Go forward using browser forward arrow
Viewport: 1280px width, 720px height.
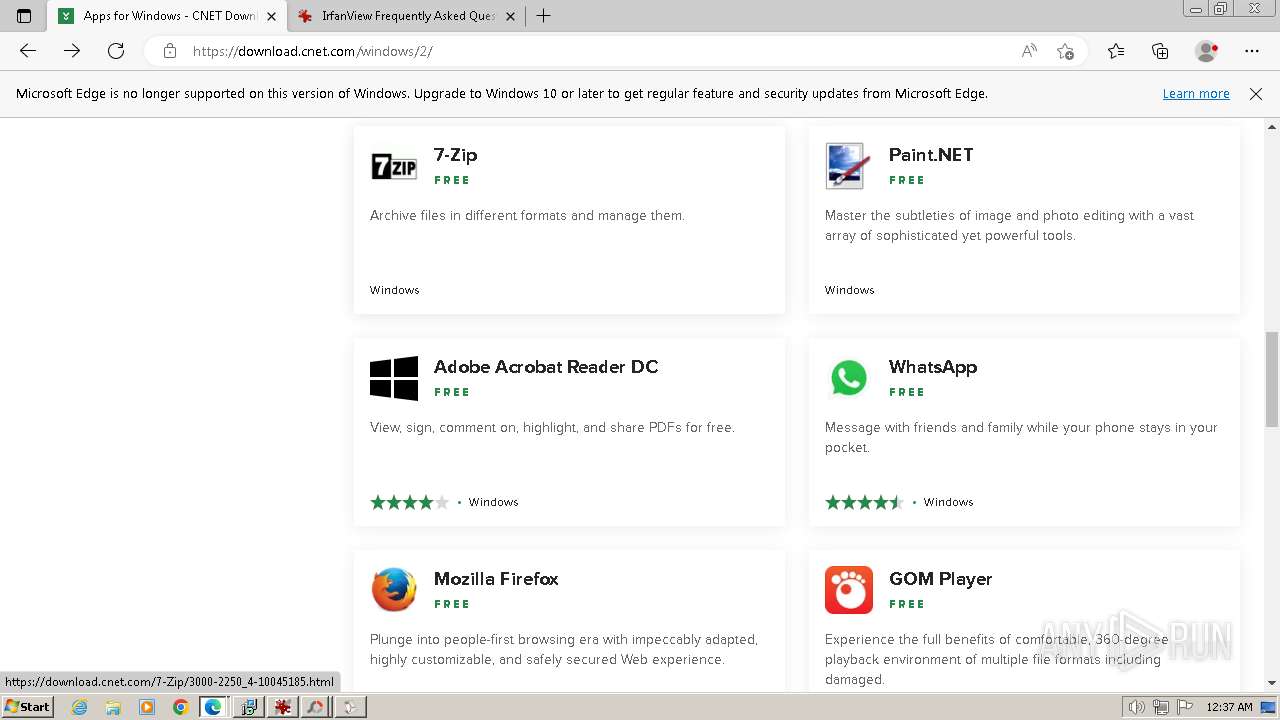[x=72, y=51]
